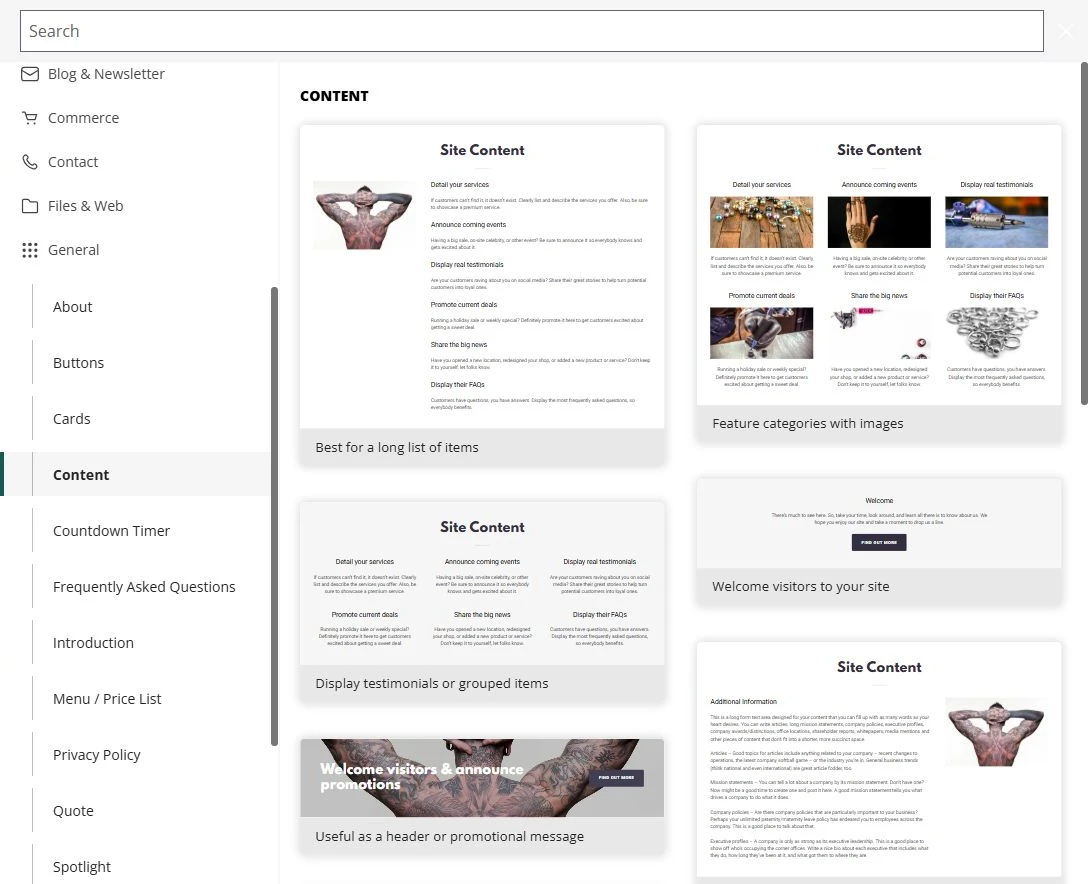Viewport: 1088px width, 884px height.
Task: Open the Files & Web category
Action: 85,206
